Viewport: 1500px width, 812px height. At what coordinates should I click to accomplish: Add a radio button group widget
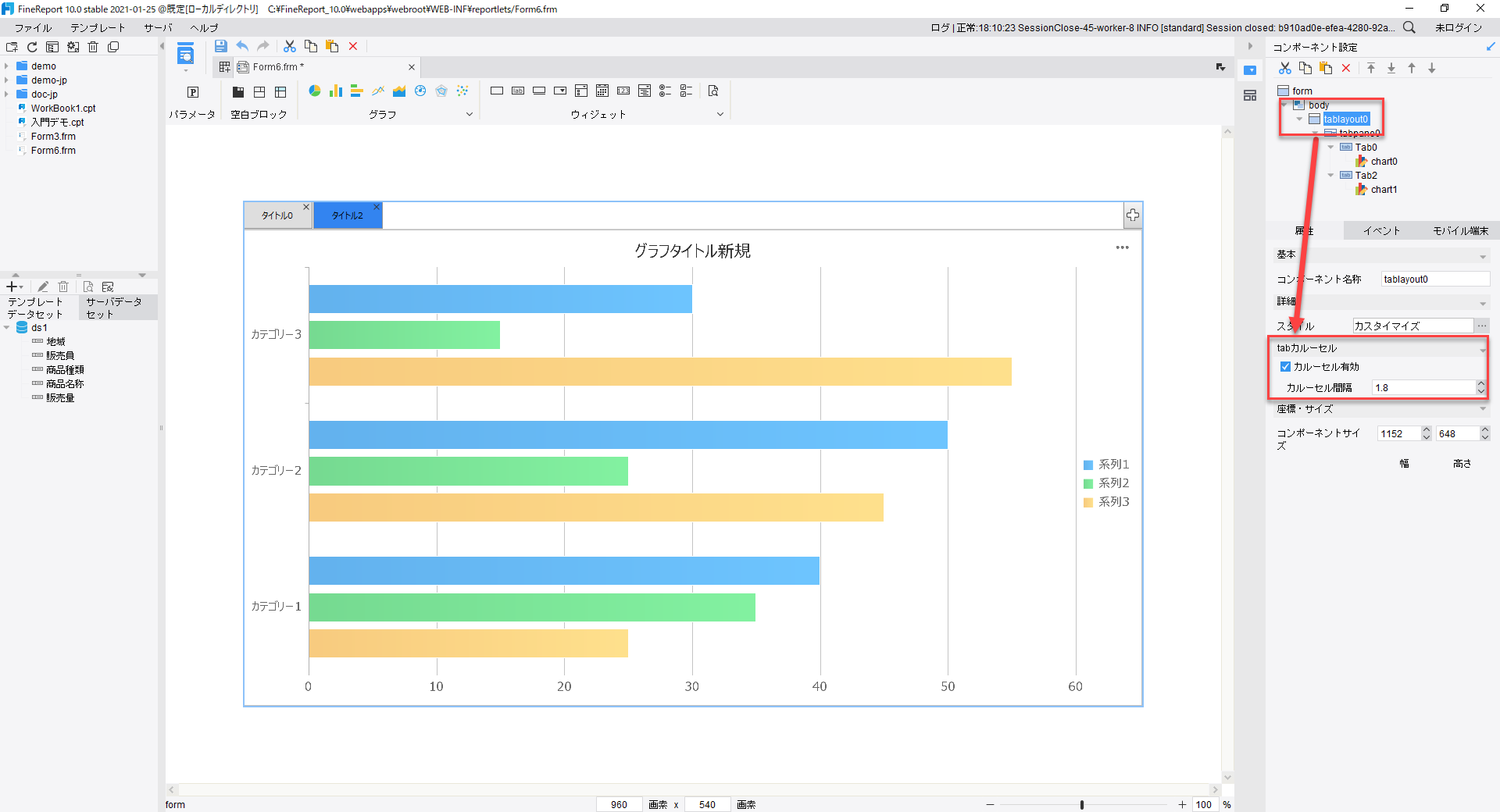pos(666,91)
